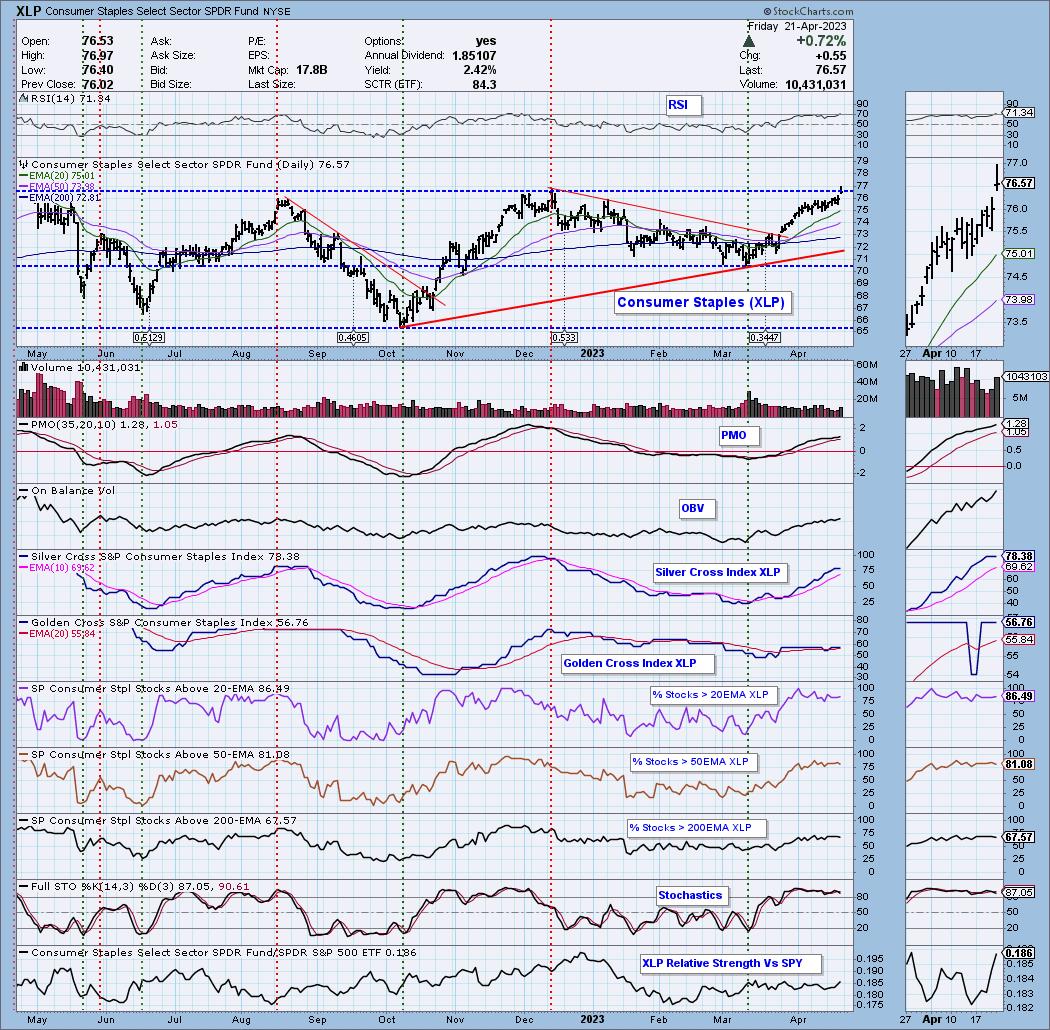
Task: Click the 86.49 value tag on right
Action: tap(1019, 696)
